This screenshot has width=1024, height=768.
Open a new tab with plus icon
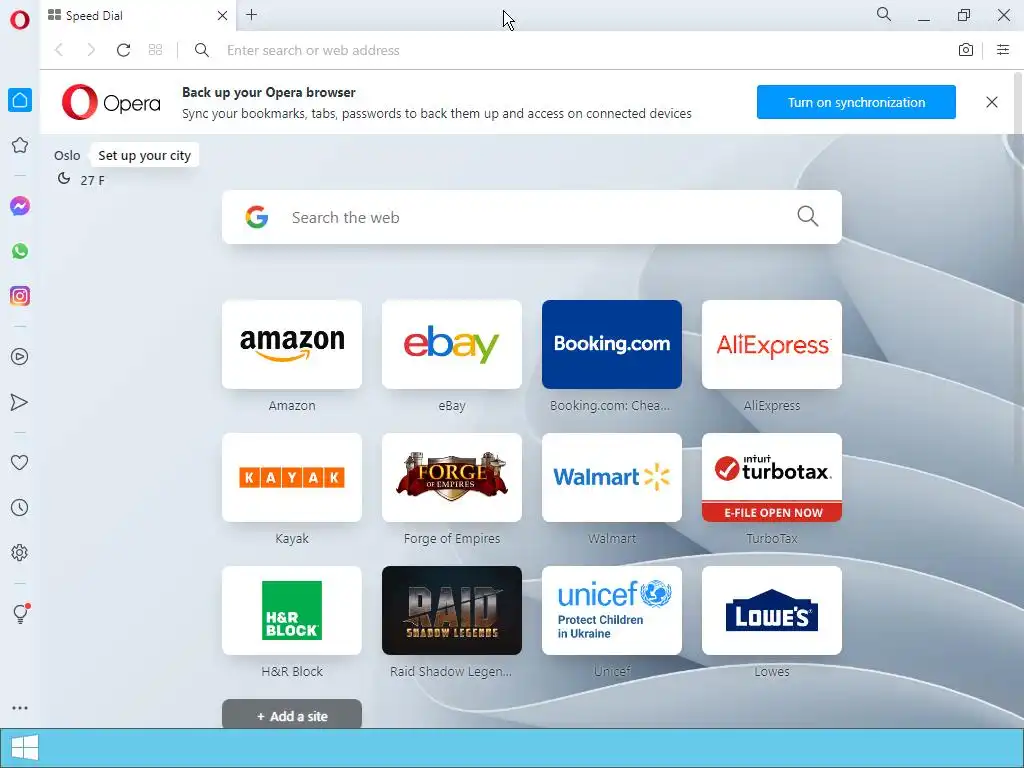[251, 15]
